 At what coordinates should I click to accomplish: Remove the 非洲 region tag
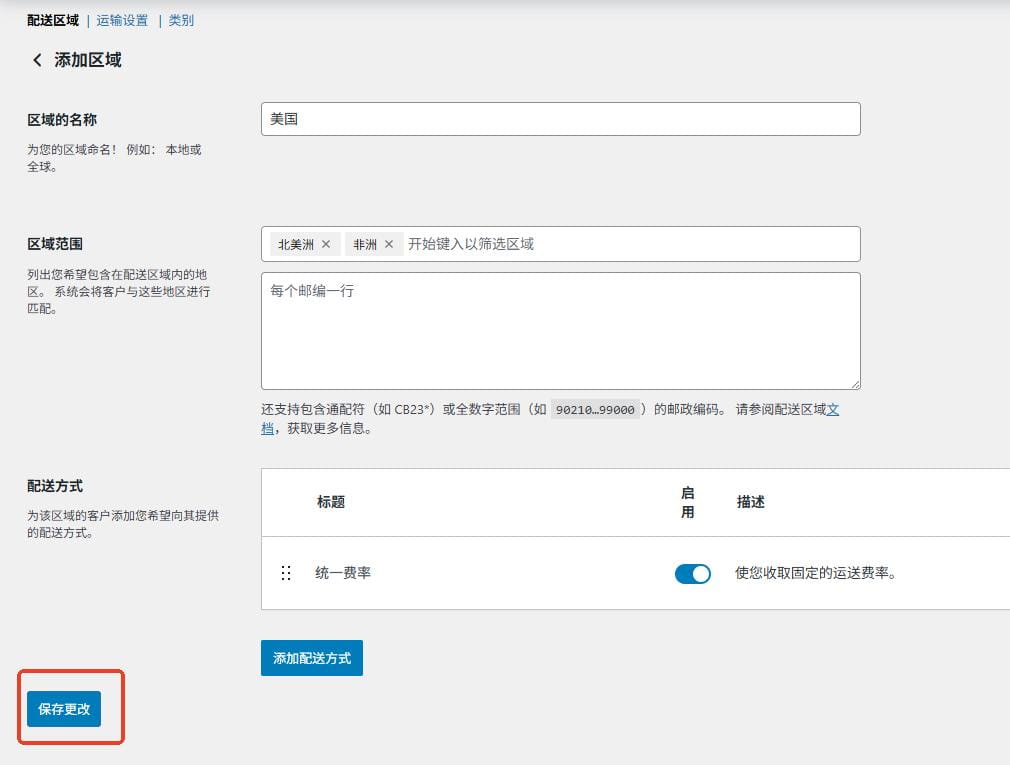(x=388, y=243)
